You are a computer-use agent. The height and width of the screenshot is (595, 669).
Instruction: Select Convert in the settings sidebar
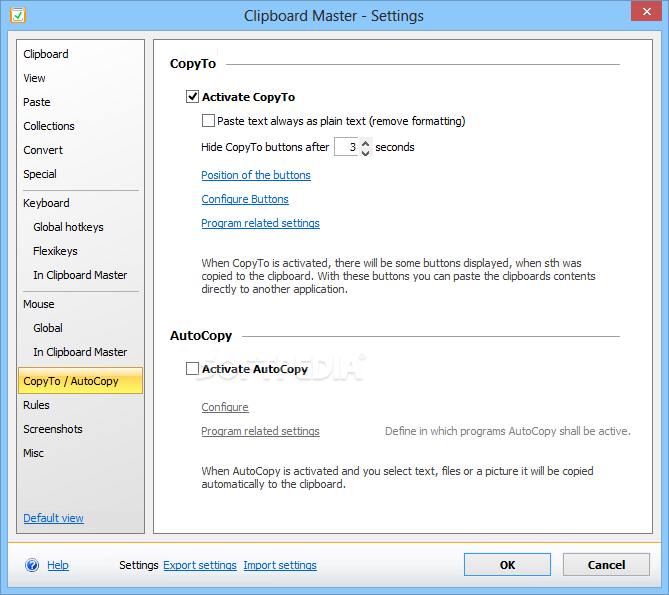click(x=43, y=150)
